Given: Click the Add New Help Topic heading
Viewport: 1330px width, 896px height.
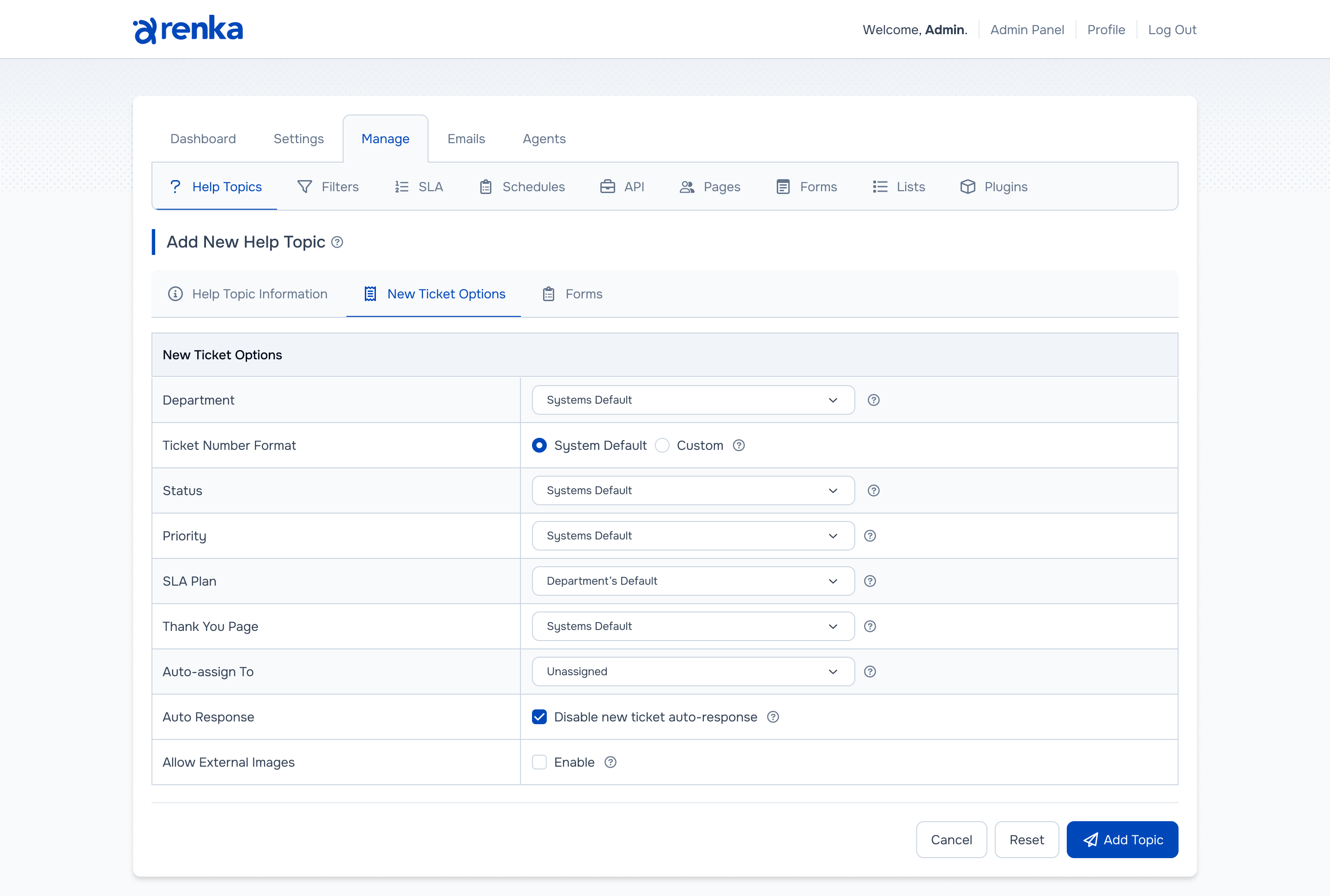Looking at the screenshot, I should (246, 242).
